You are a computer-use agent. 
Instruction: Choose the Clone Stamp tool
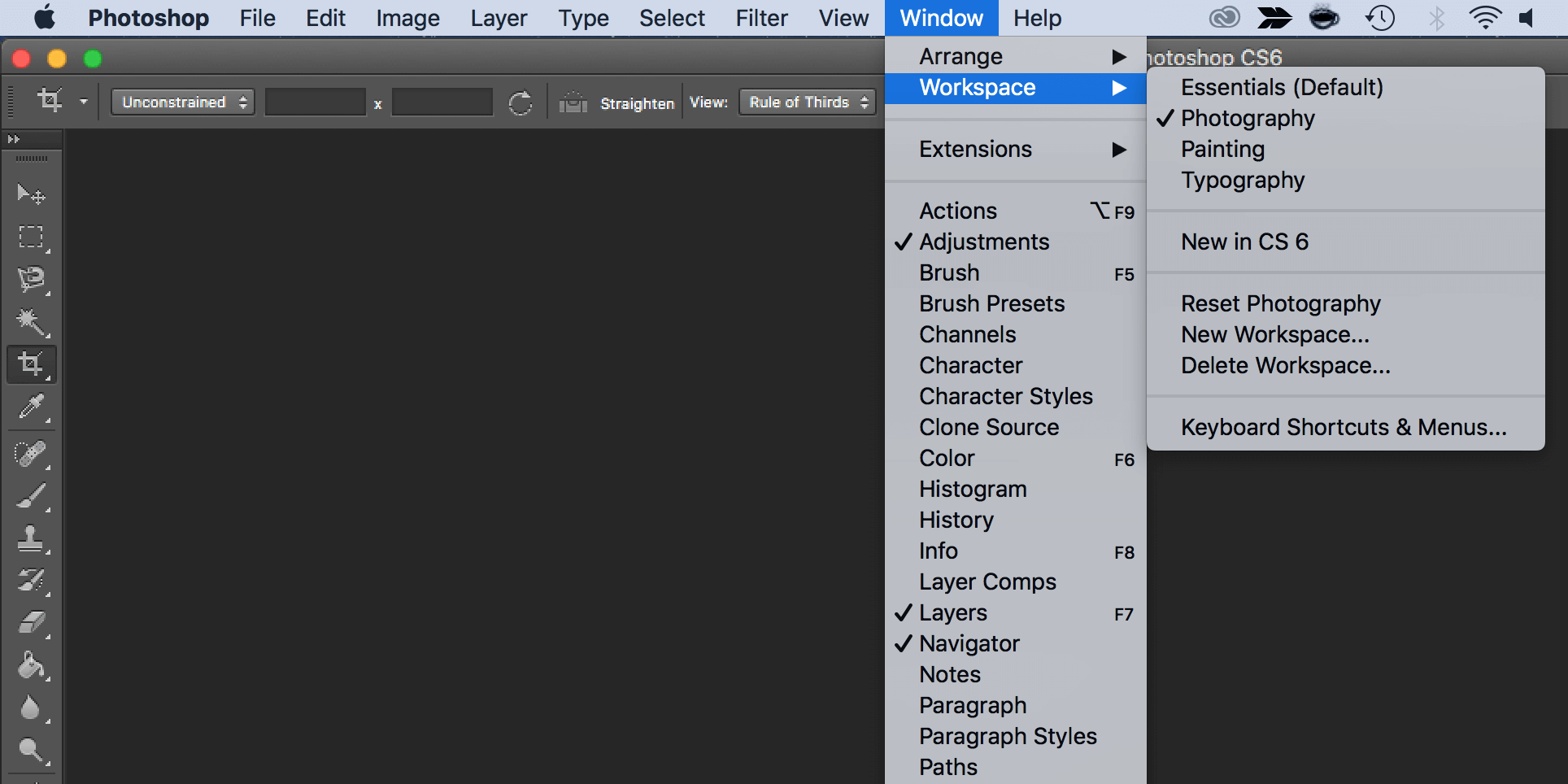point(31,538)
